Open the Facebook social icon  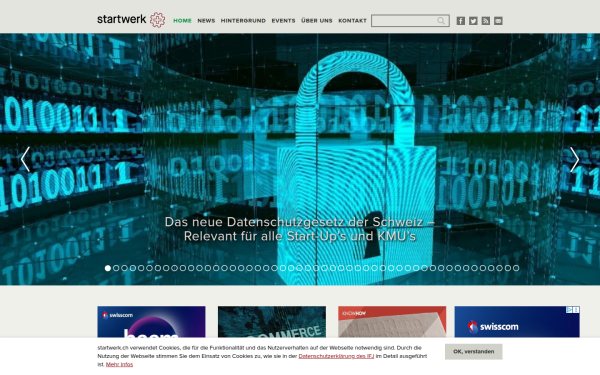(x=461, y=21)
